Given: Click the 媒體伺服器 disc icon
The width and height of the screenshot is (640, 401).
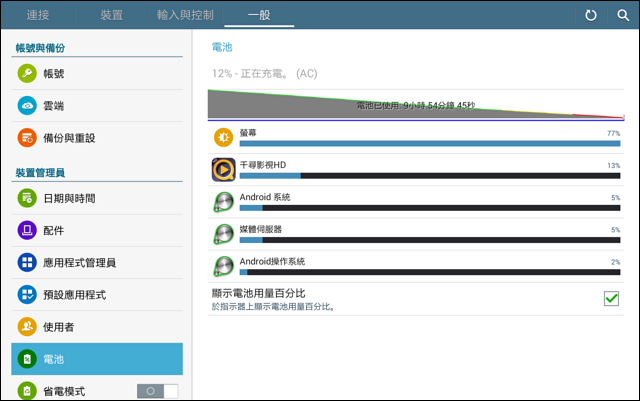Looking at the screenshot, I should coord(223,234).
